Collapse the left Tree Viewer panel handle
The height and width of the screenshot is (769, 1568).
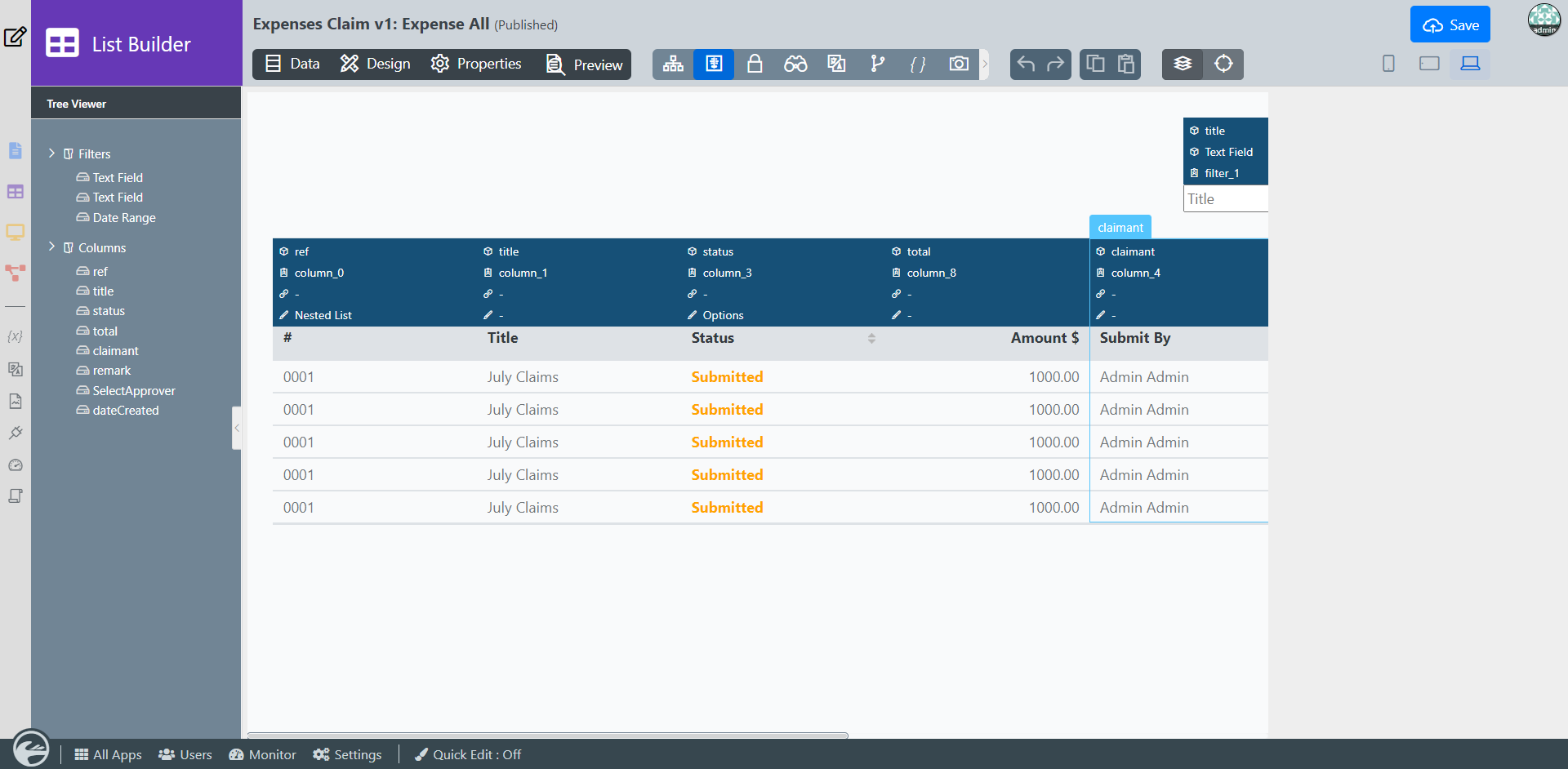[237, 428]
